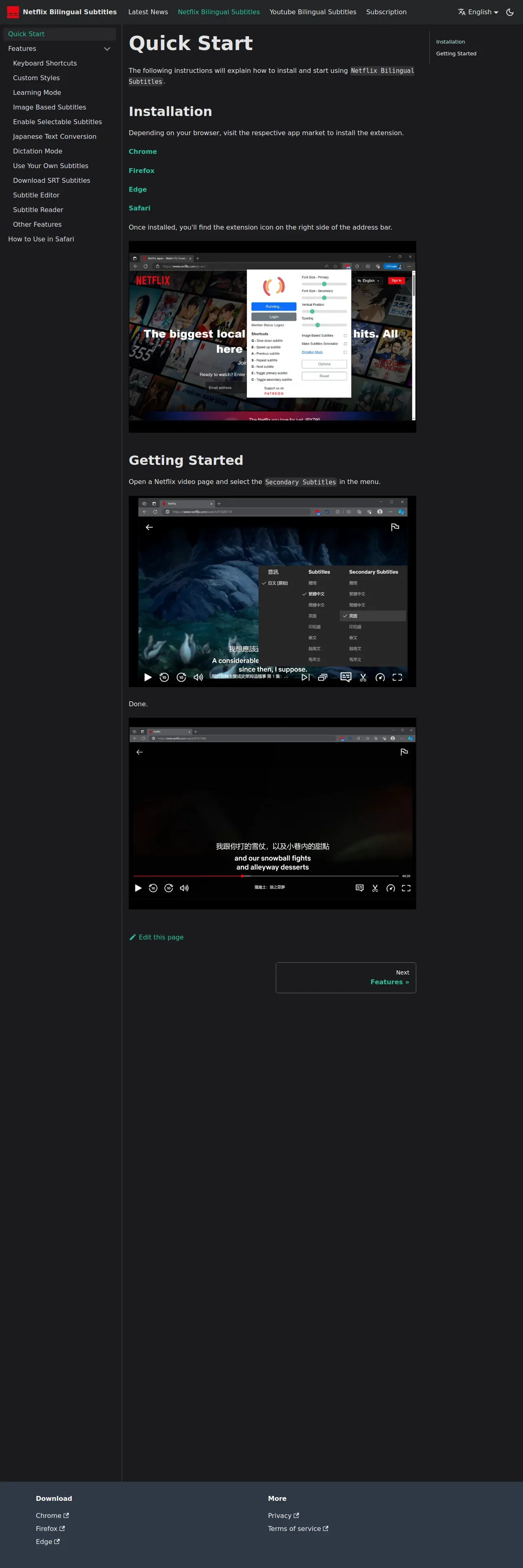Click the pencil icon beside Edit this page

133,937
